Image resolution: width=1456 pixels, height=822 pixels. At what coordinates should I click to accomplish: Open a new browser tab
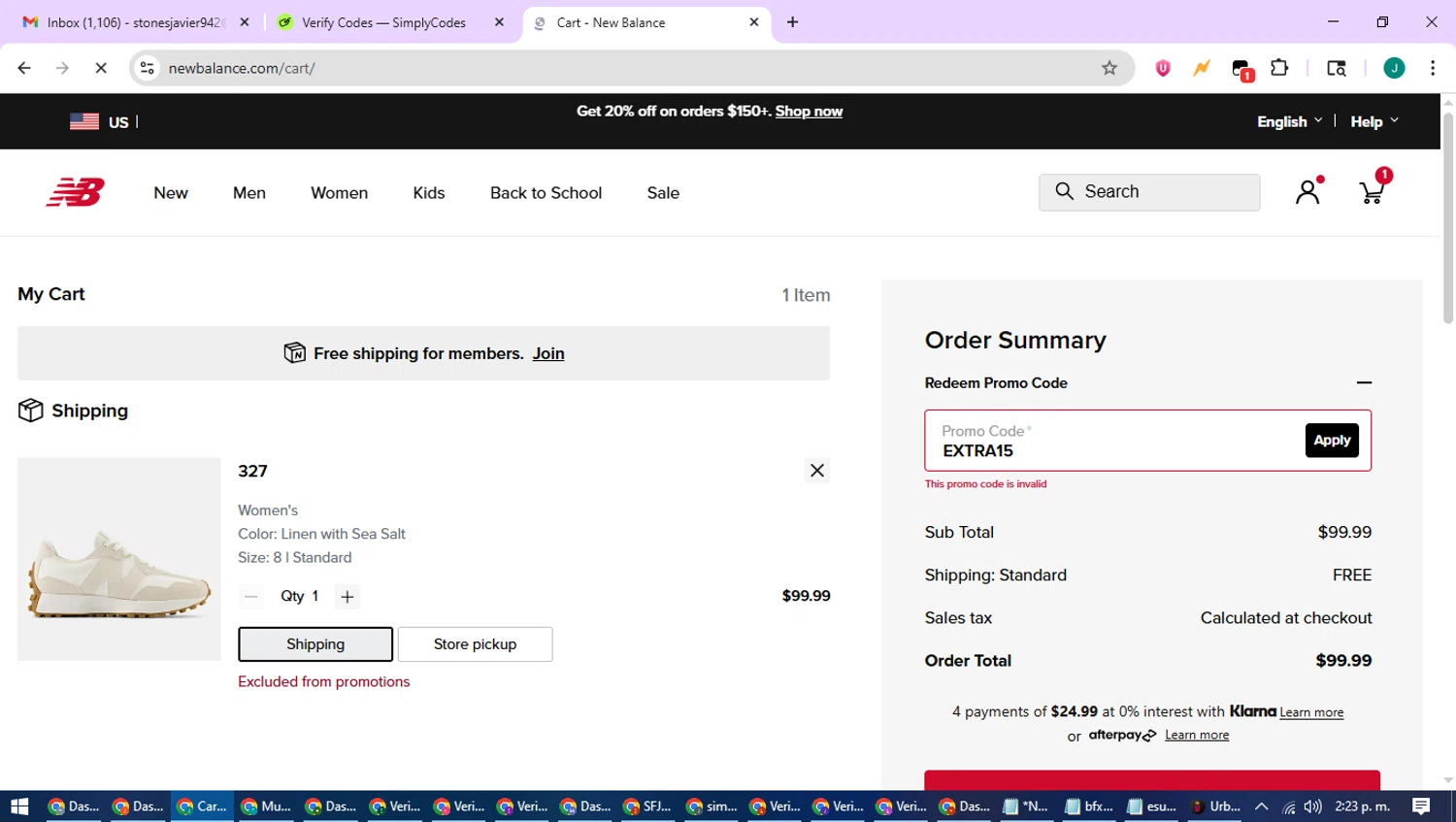click(792, 22)
